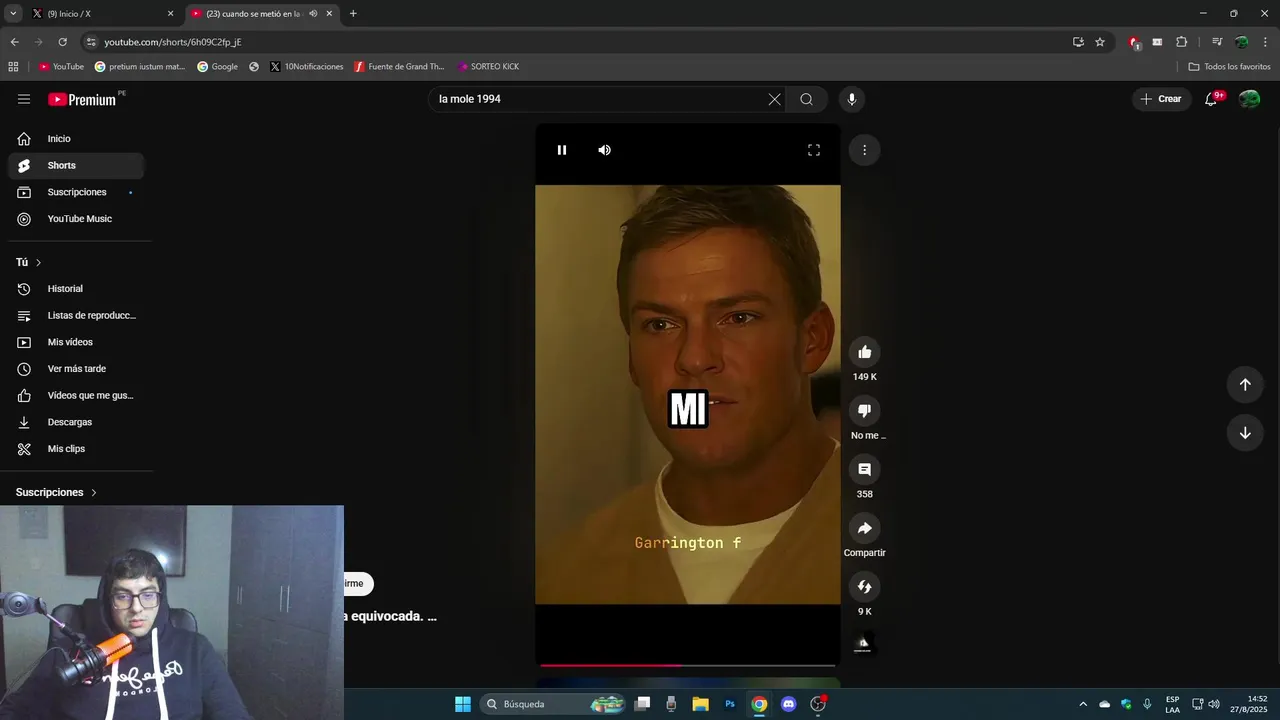Dislike the Short with thumbs down

[865, 410]
